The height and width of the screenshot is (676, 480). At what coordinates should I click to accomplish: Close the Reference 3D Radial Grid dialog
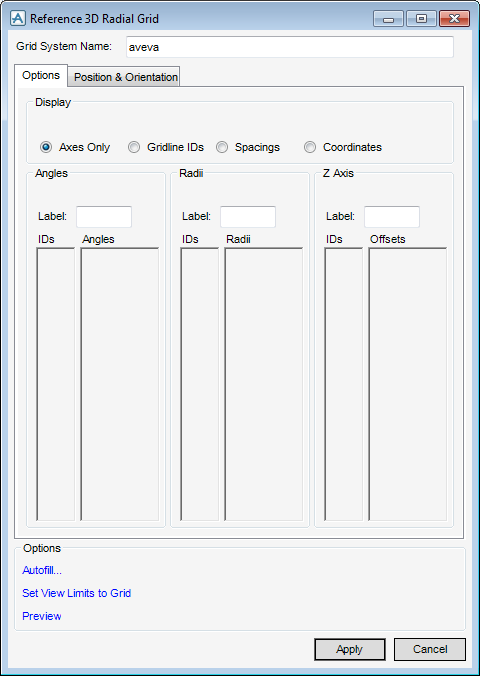coord(454,19)
